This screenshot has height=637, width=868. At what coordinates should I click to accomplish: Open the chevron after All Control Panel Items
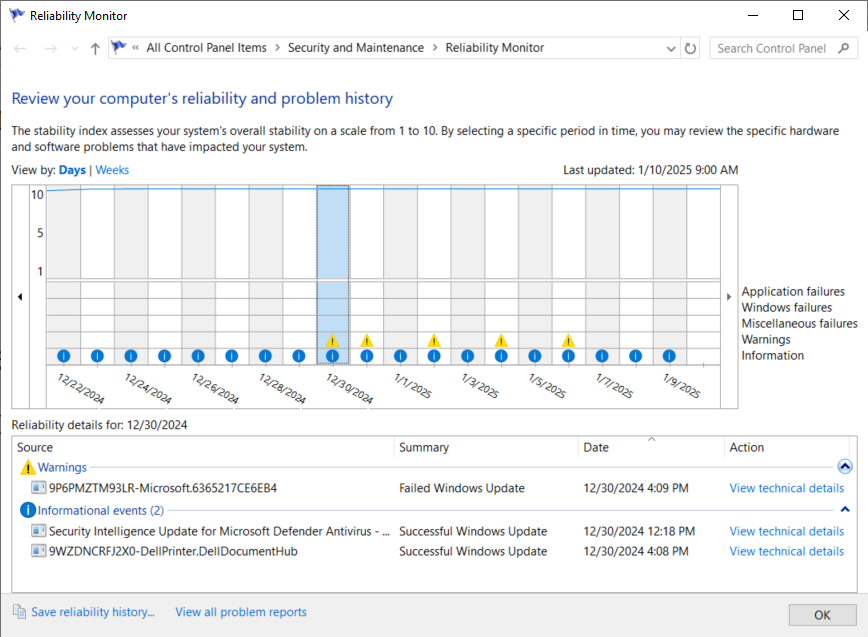tap(277, 48)
